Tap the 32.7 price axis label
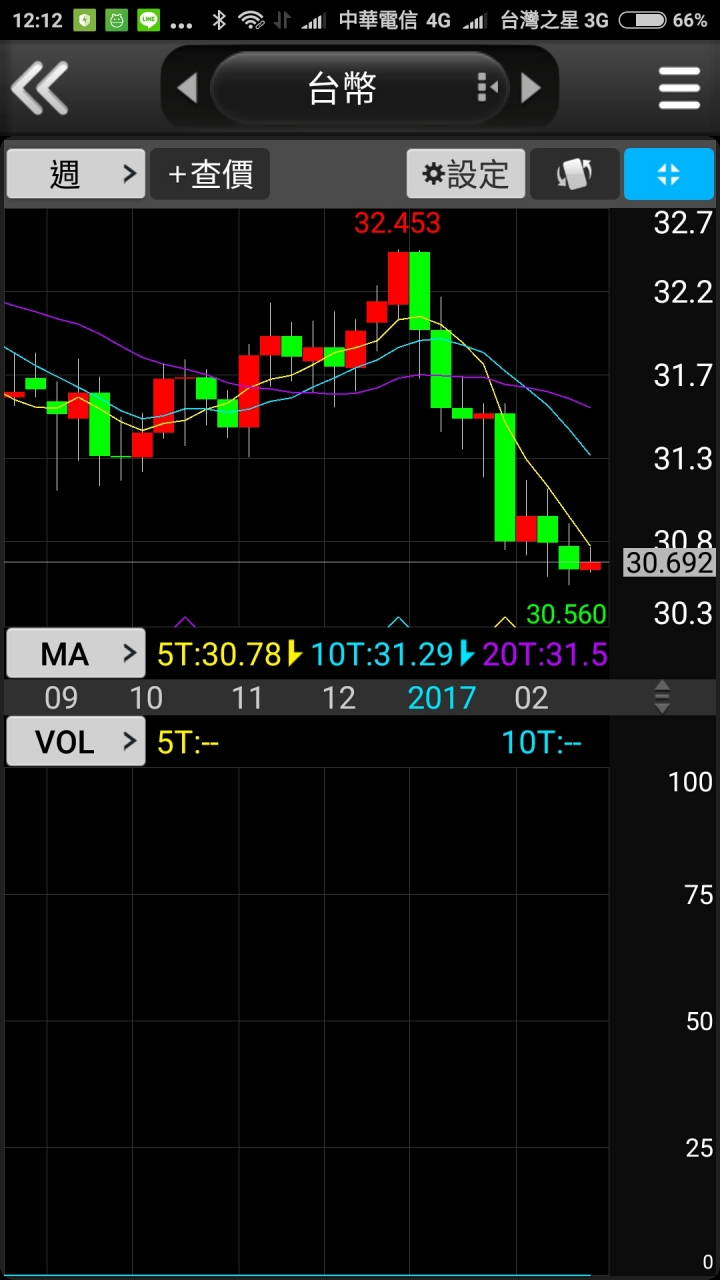 coord(682,223)
